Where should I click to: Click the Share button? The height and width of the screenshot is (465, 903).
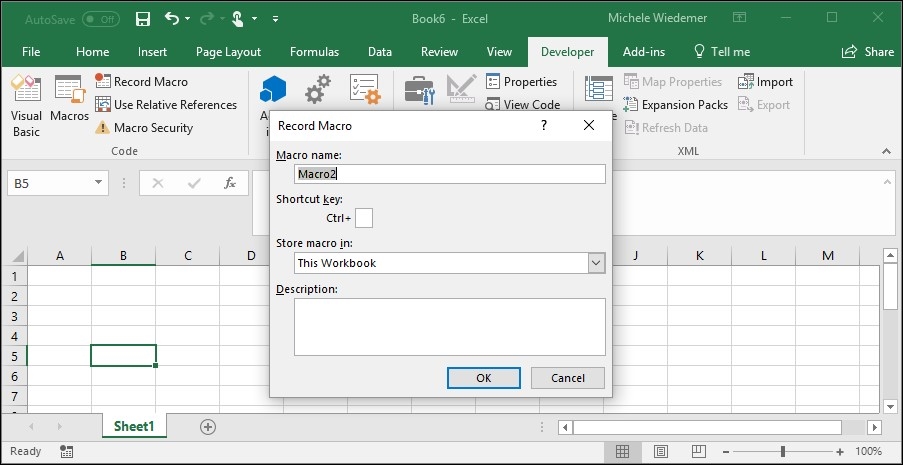[x=867, y=52]
